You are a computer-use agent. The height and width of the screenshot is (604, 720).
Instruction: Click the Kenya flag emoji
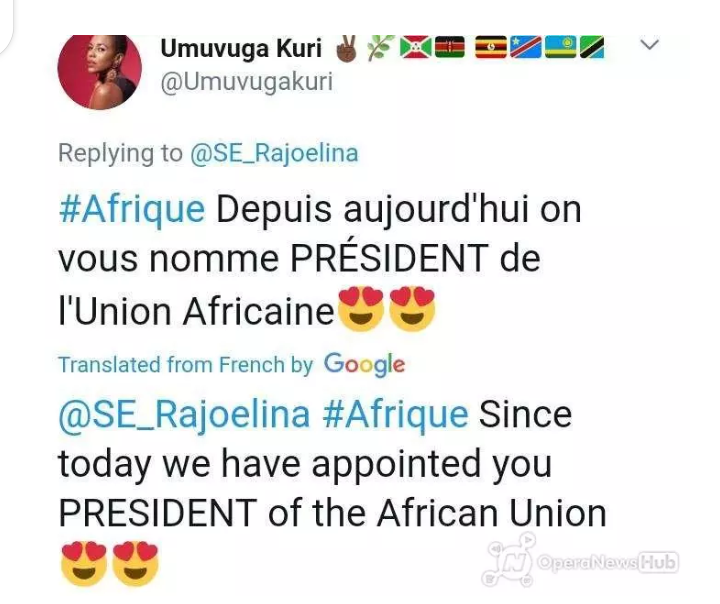pyautogui.click(x=451, y=47)
